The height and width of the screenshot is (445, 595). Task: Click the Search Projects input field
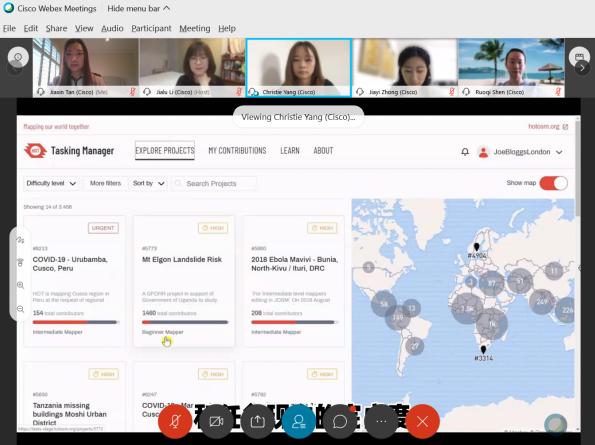click(214, 183)
